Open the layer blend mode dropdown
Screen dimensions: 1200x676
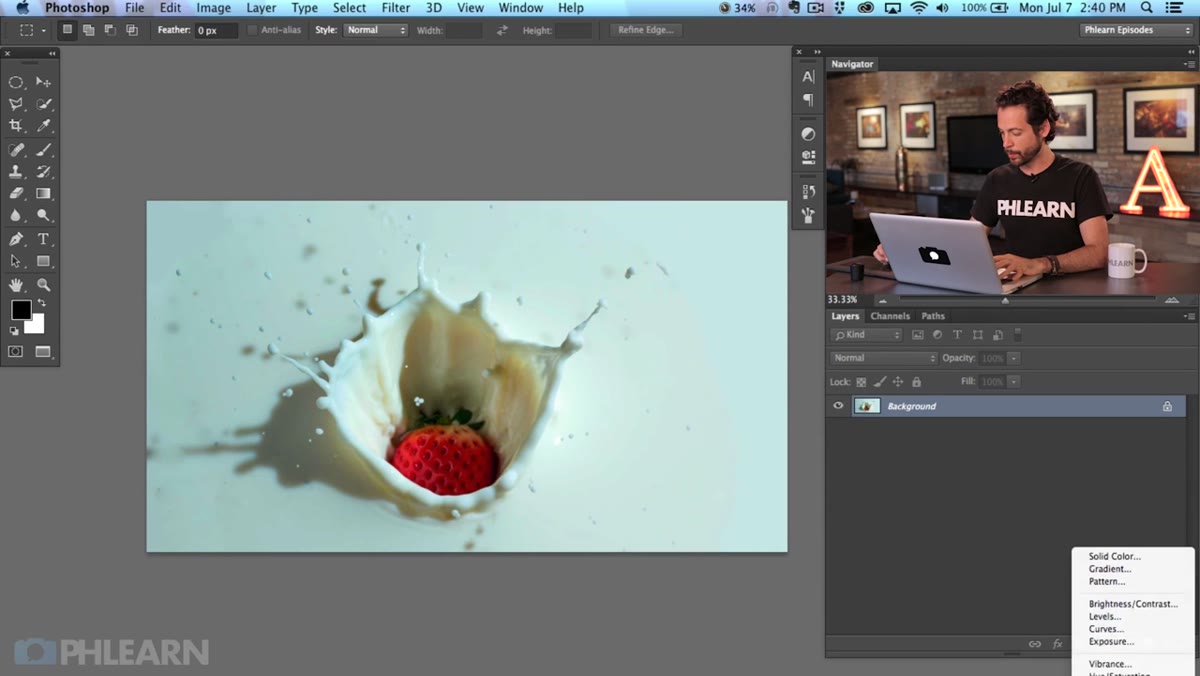884,358
